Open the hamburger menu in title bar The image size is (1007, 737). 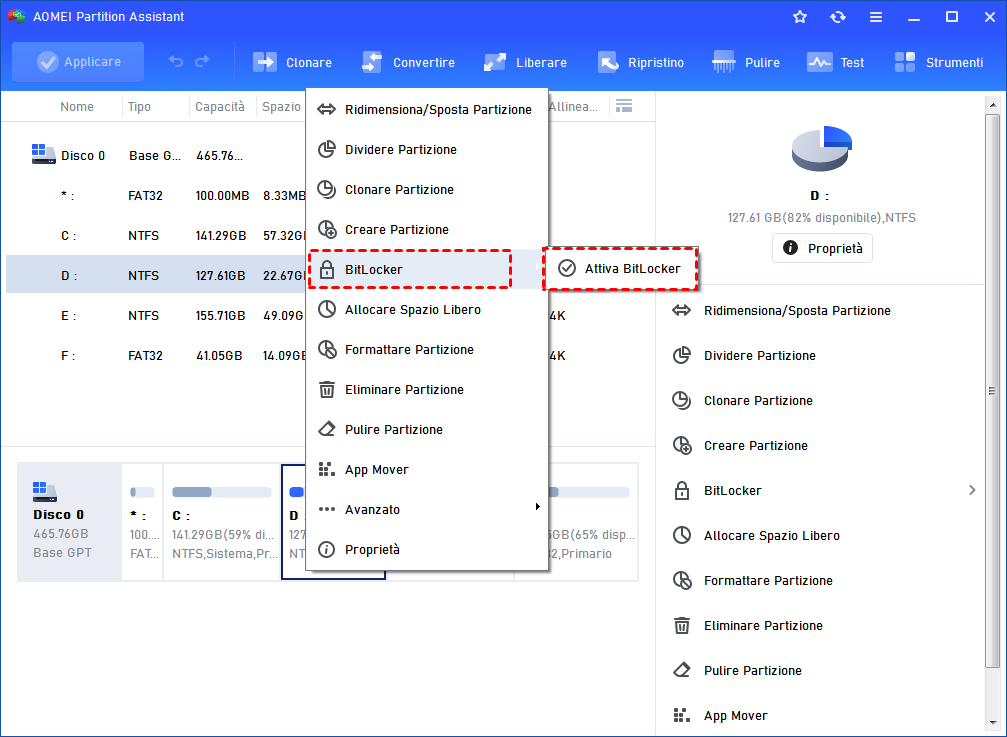point(875,17)
